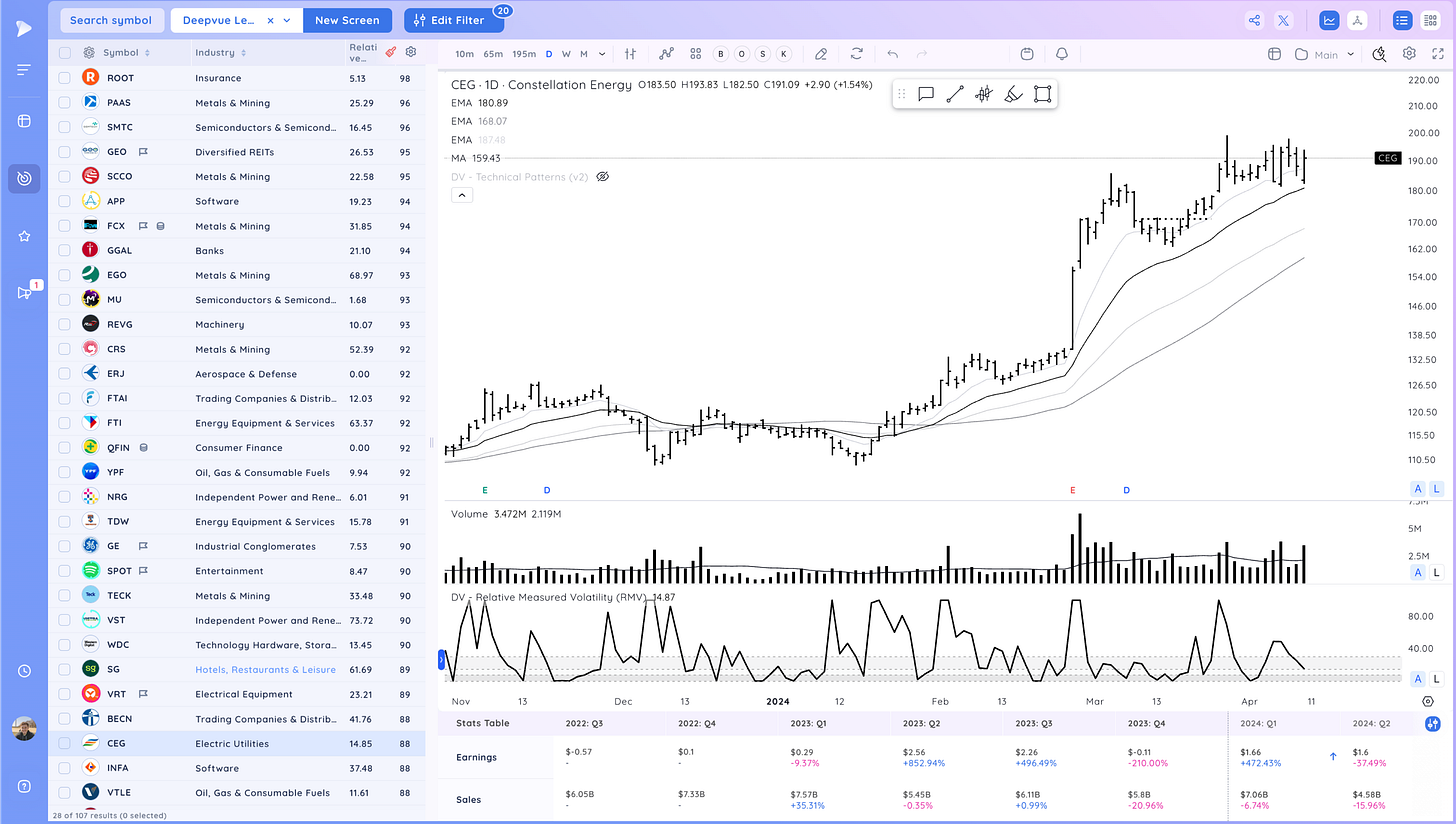Open the favorites star icon in sidebar
Screen dimensions: 1456x824
(x=24, y=236)
